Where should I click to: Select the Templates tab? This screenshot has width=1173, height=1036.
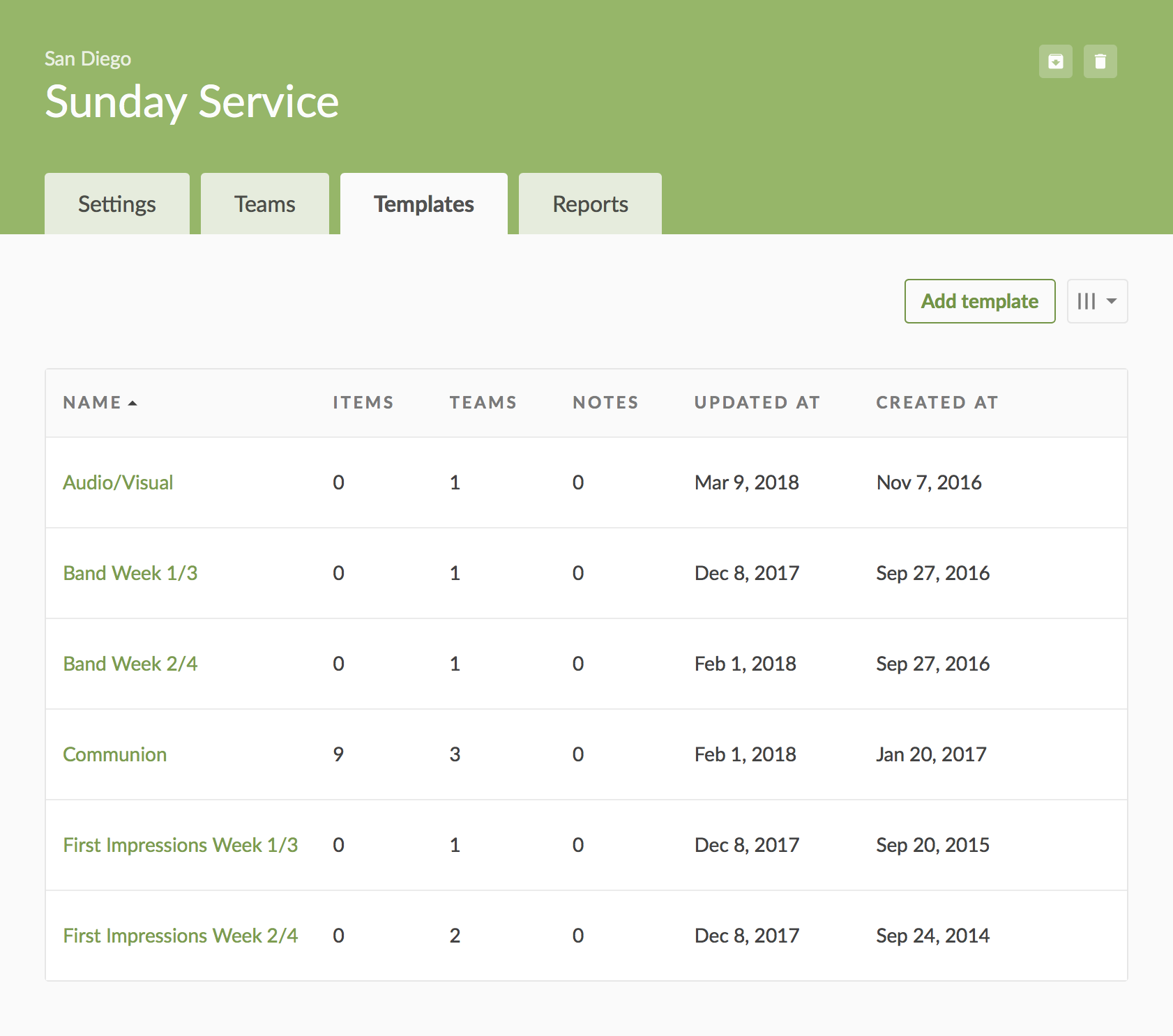[424, 204]
